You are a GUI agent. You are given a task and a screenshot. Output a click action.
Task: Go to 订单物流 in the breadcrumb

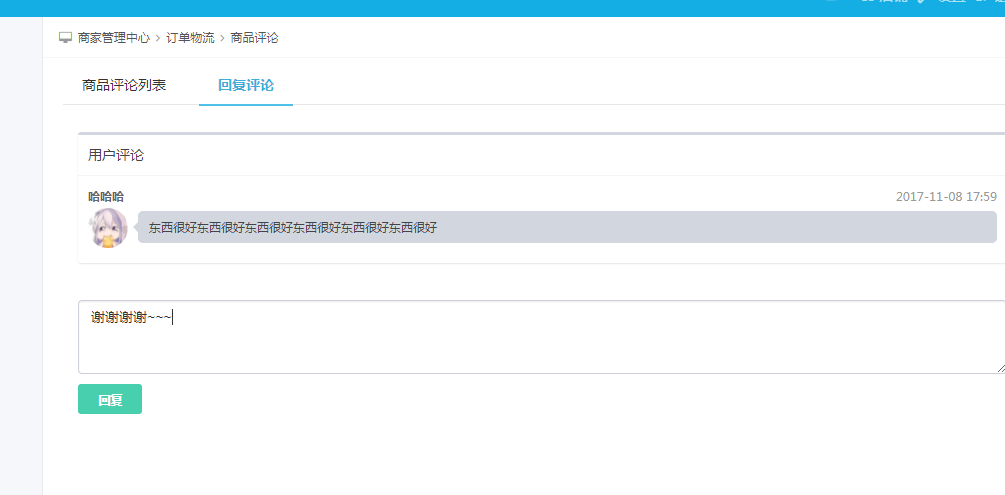(x=190, y=38)
